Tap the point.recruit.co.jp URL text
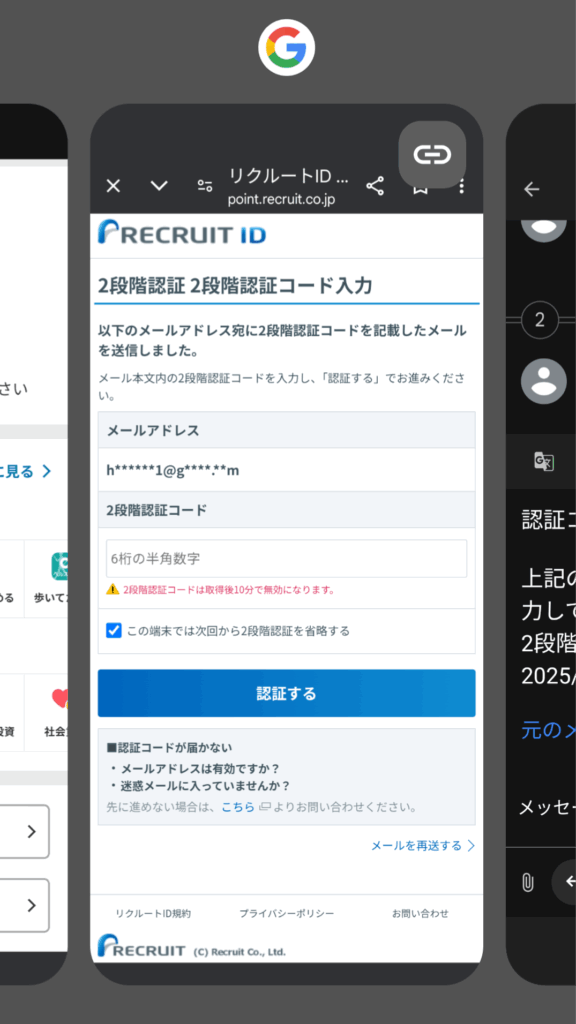Viewport: 576px width, 1024px height. tap(281, 200)
